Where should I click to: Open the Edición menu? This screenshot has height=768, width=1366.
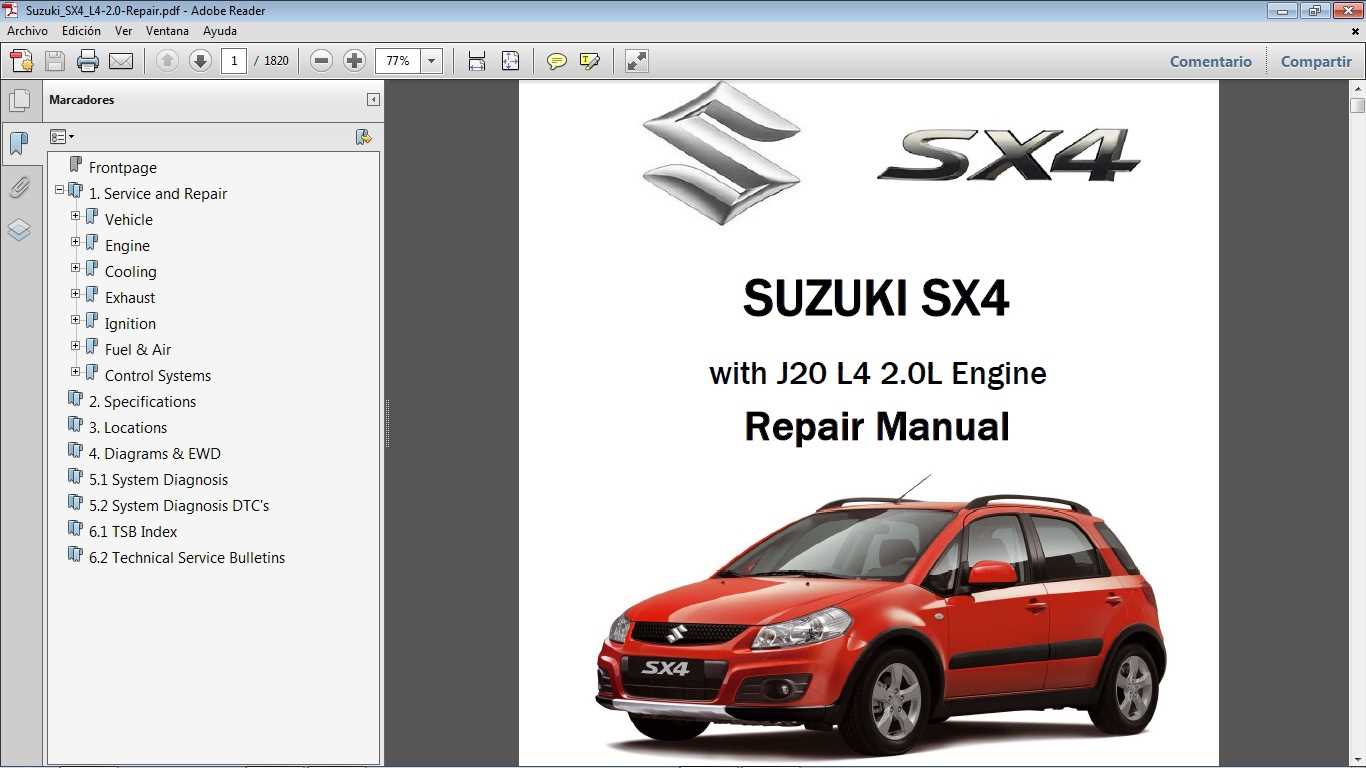(81, 31)
